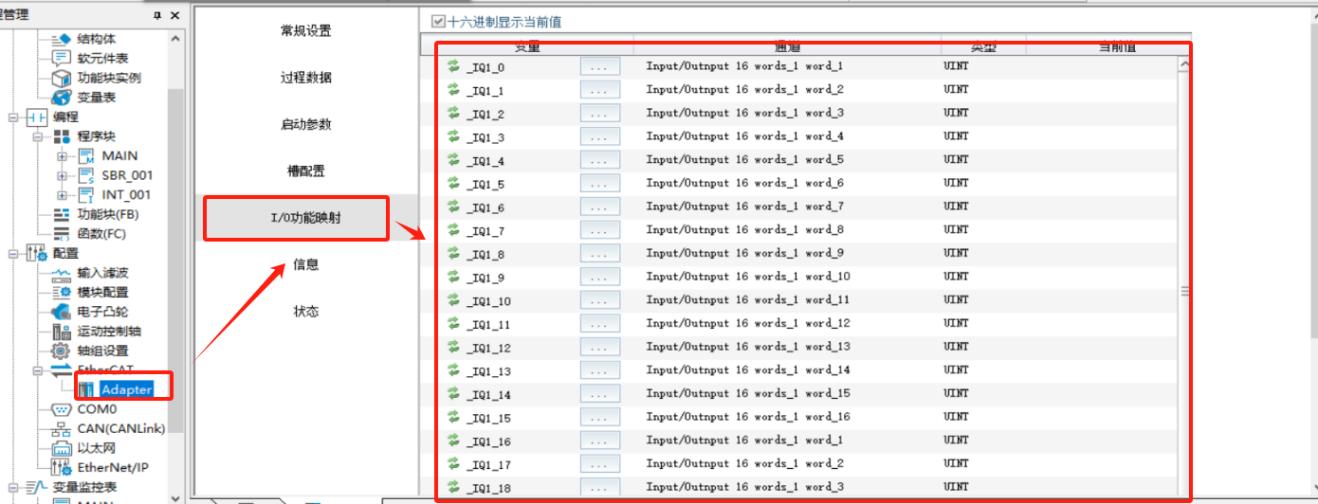Image resolution: width=1318 pixels, height=504 pixels.
Task: Select the 变量表 icon
Action: click(61, 97)
